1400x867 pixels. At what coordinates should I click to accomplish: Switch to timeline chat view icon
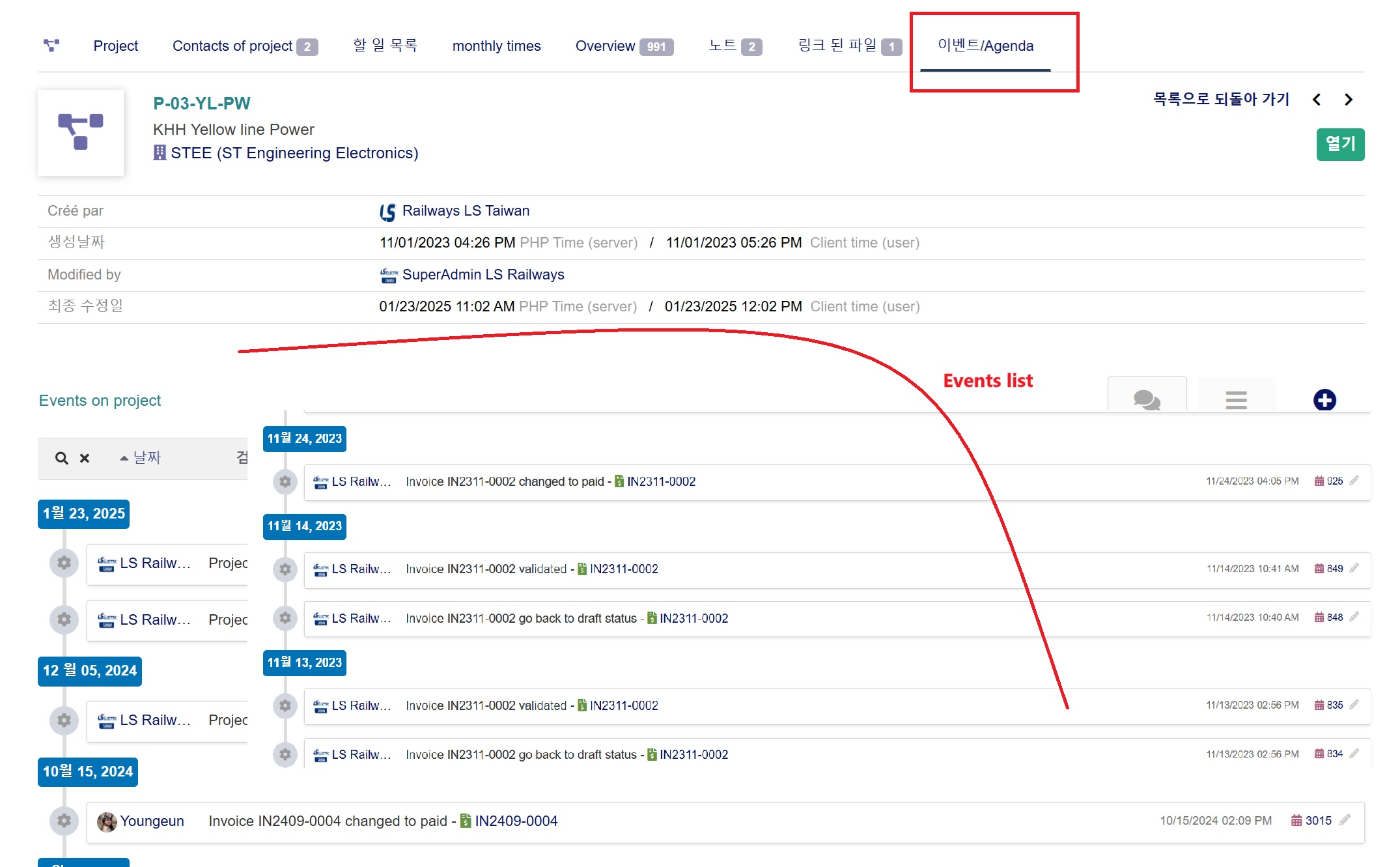1147,399
